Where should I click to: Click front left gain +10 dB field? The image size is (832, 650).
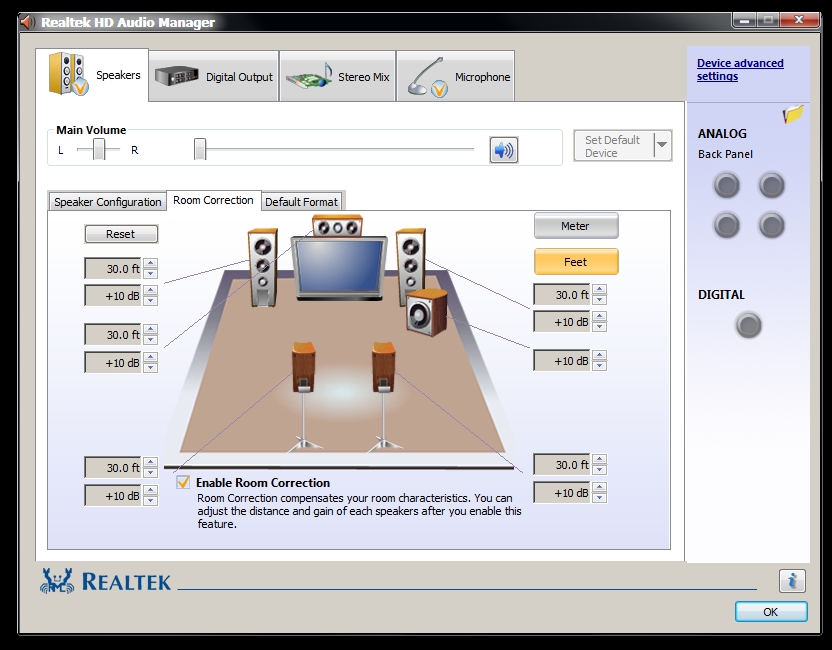pyautogui.click(x=113, y=296)
